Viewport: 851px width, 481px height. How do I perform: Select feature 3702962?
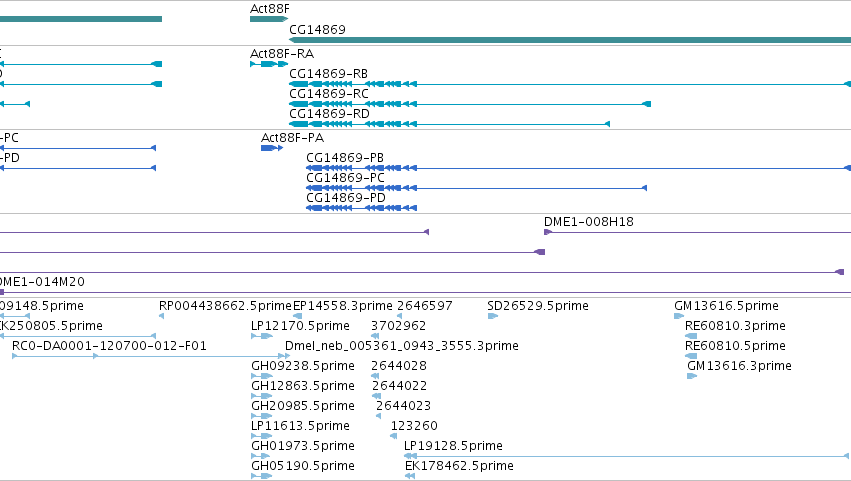398,326
